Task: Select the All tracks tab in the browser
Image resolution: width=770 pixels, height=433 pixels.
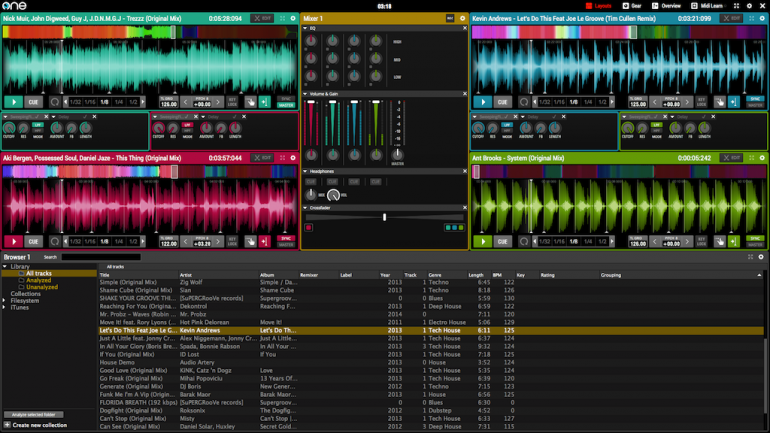Action: click(x=115, y=267)
